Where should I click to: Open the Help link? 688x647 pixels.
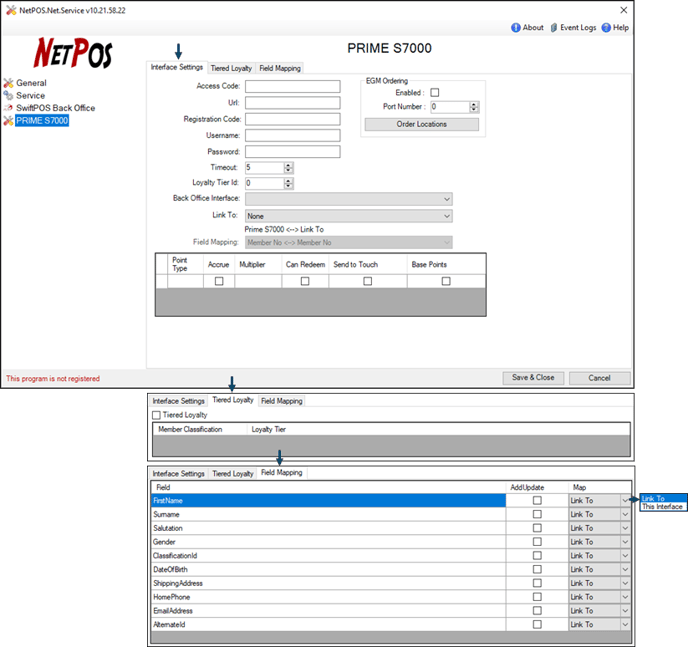pos(621,28)
